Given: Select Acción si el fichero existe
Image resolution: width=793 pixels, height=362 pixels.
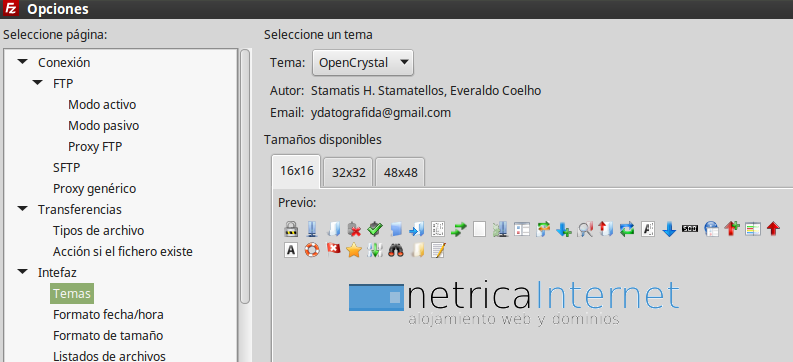Looking at the screenshot, I should [123, 251].
